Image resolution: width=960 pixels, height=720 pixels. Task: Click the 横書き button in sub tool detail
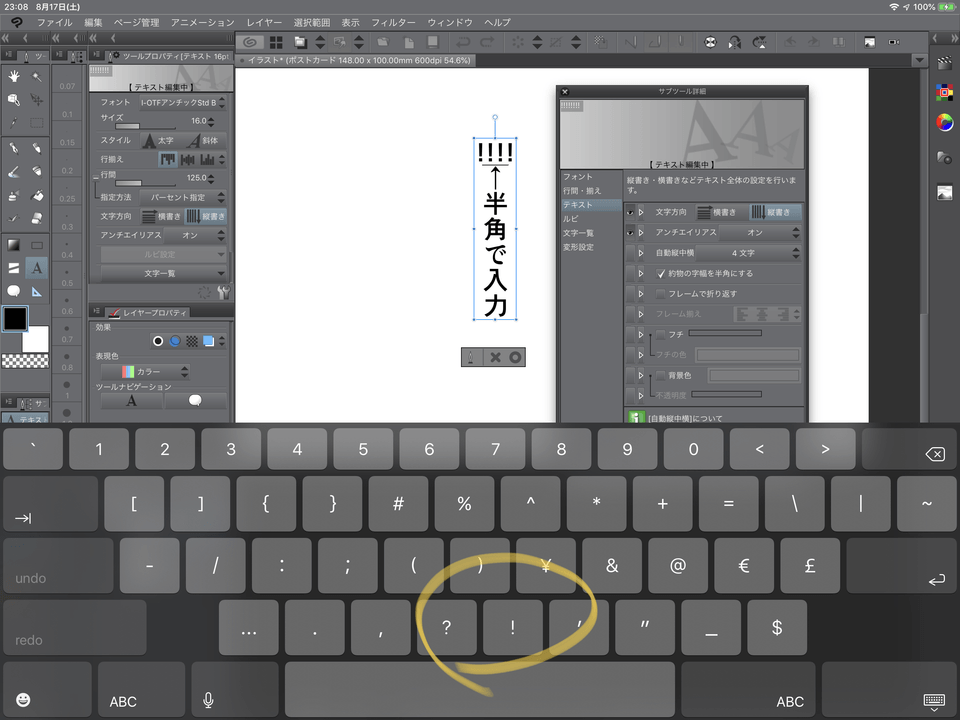tap(716, 212)
